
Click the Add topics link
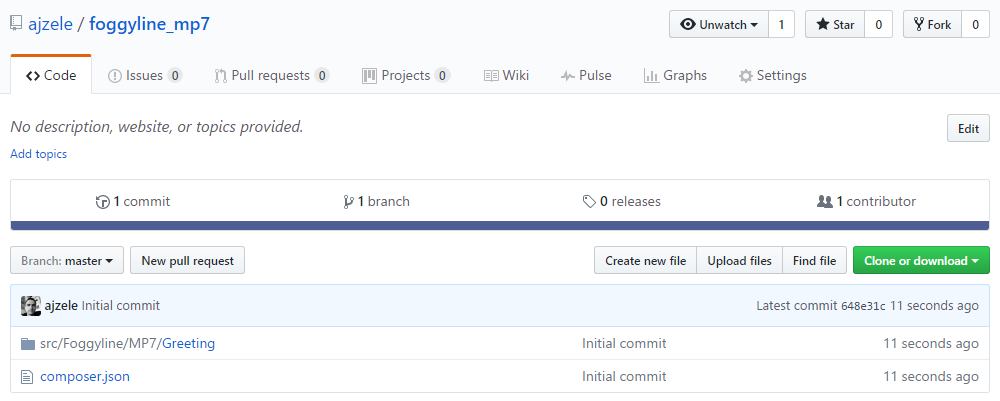(x=38, y=154)
